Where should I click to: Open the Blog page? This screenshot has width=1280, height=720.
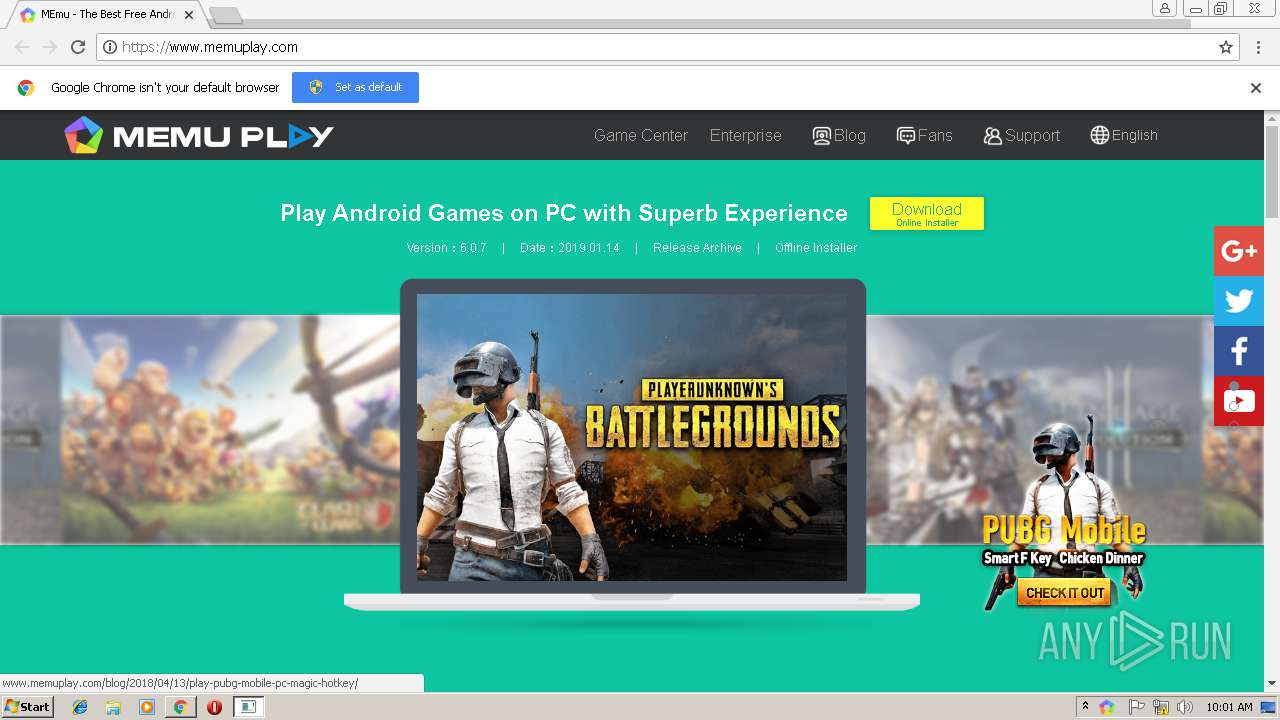839,135
